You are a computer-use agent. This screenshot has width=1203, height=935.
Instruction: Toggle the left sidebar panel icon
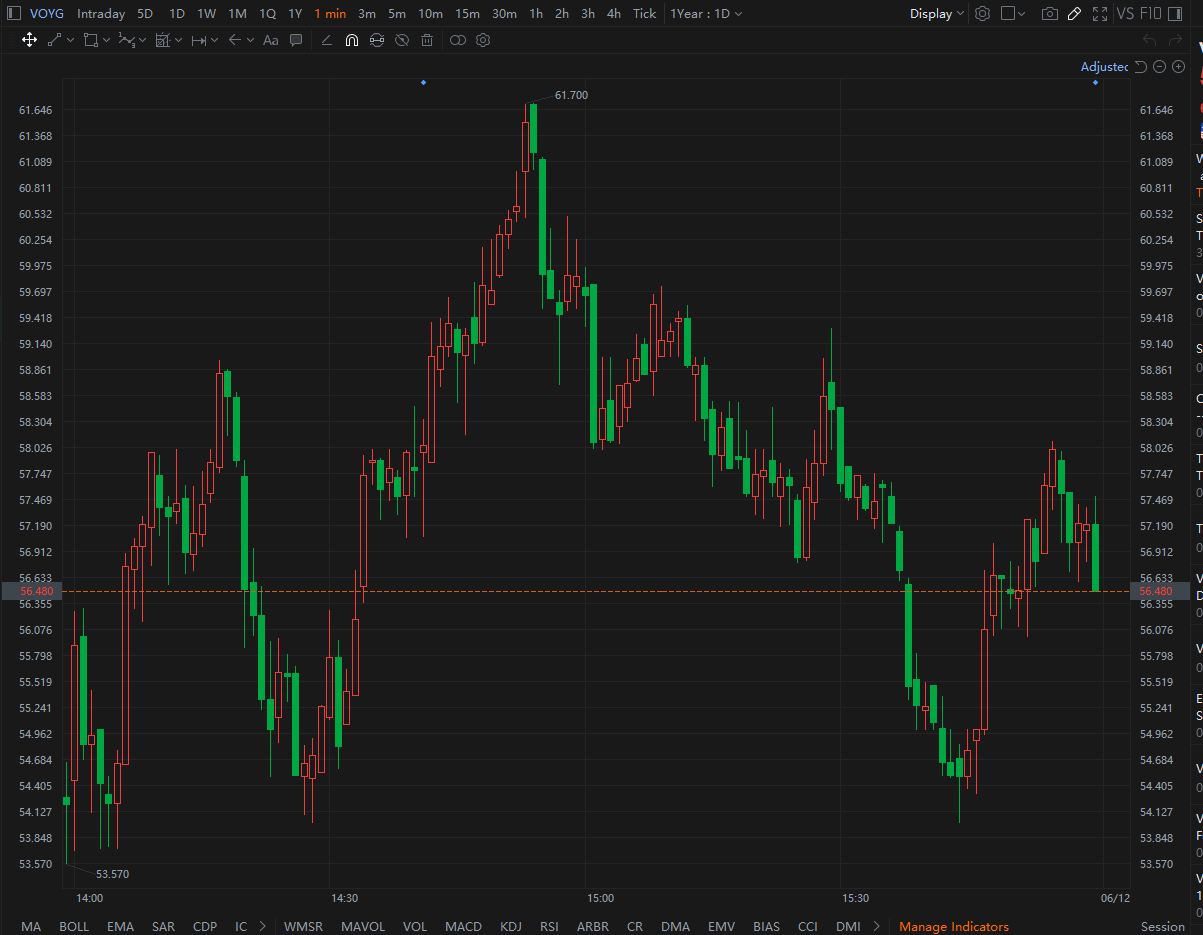click(14, 14)
